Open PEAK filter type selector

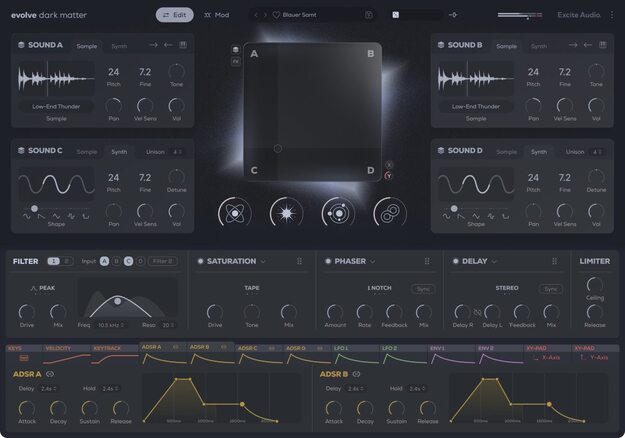tap(43, 288)
